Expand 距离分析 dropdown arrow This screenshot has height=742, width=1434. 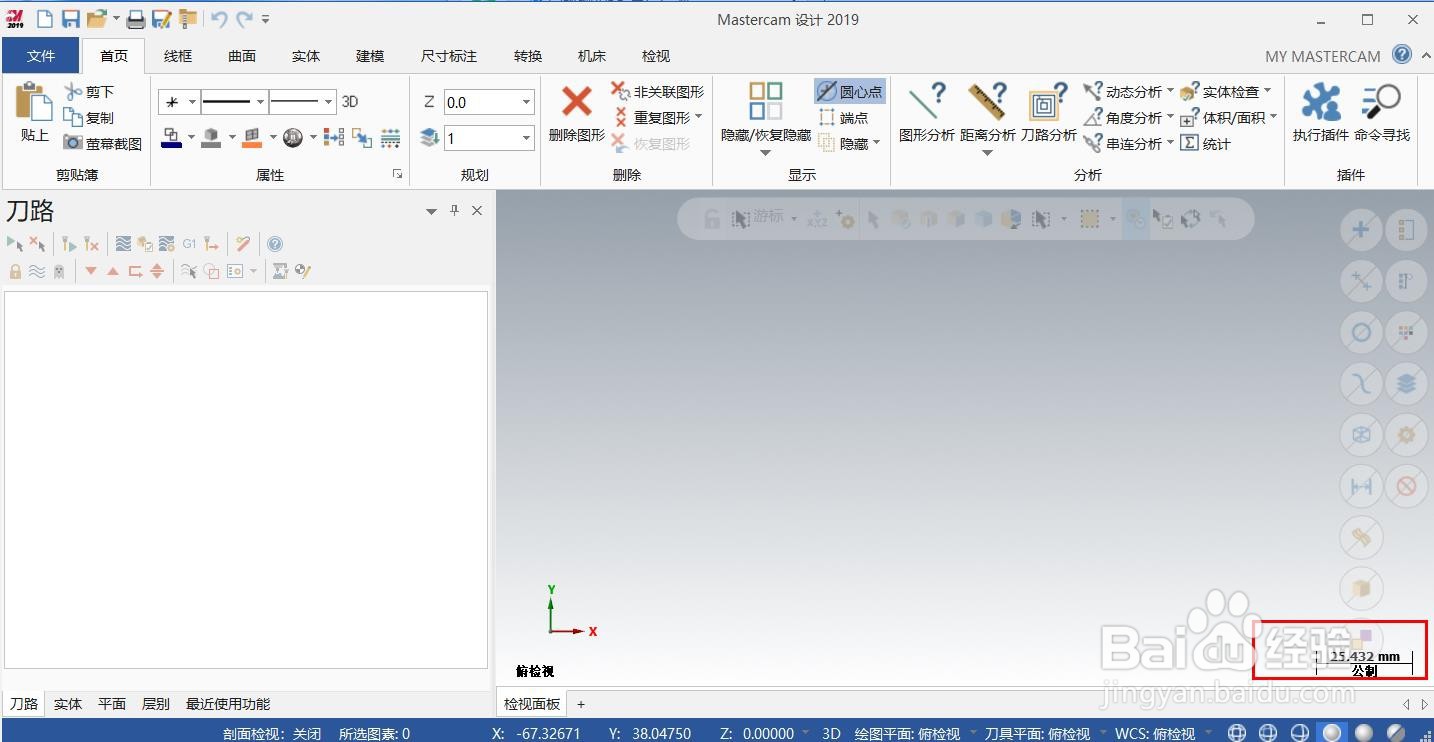coord(987,153)
